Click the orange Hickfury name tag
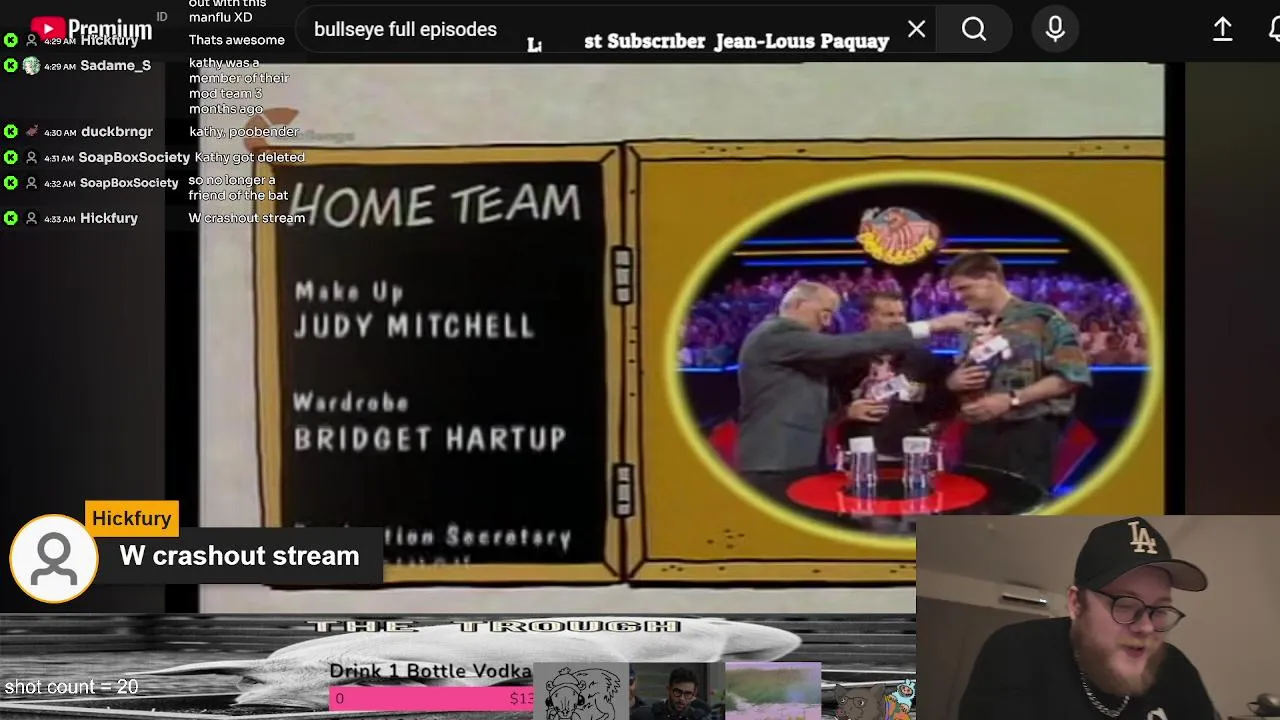Viewport: 1280px width, 720px height. coord(132,518)
